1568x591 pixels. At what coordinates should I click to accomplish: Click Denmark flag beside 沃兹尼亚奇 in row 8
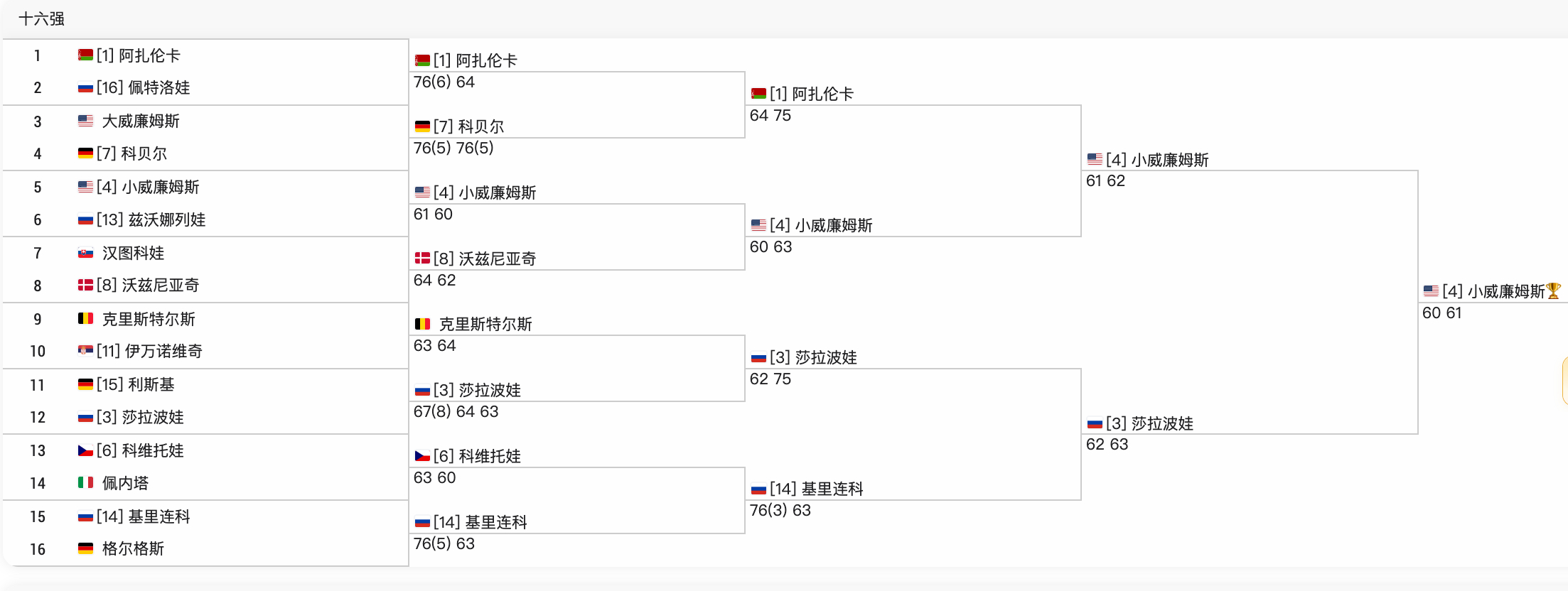(x=85, y=286)
